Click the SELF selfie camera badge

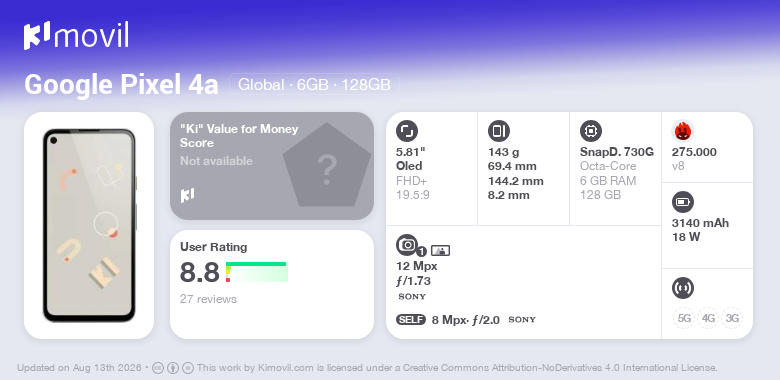coord(411,319)
